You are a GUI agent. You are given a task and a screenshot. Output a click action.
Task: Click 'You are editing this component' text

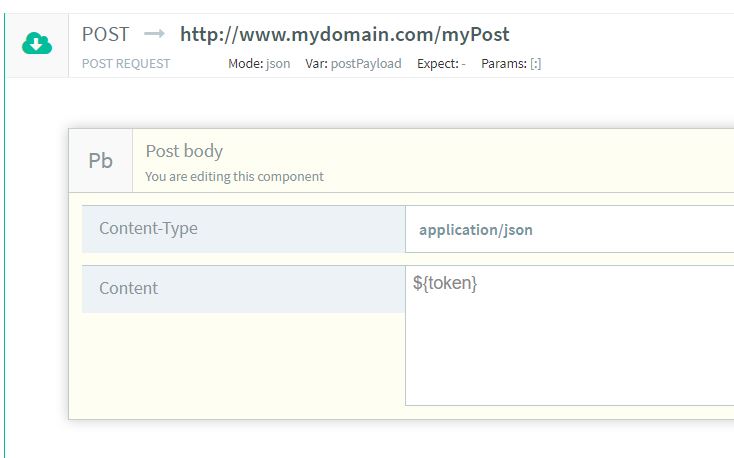point(234,176)
